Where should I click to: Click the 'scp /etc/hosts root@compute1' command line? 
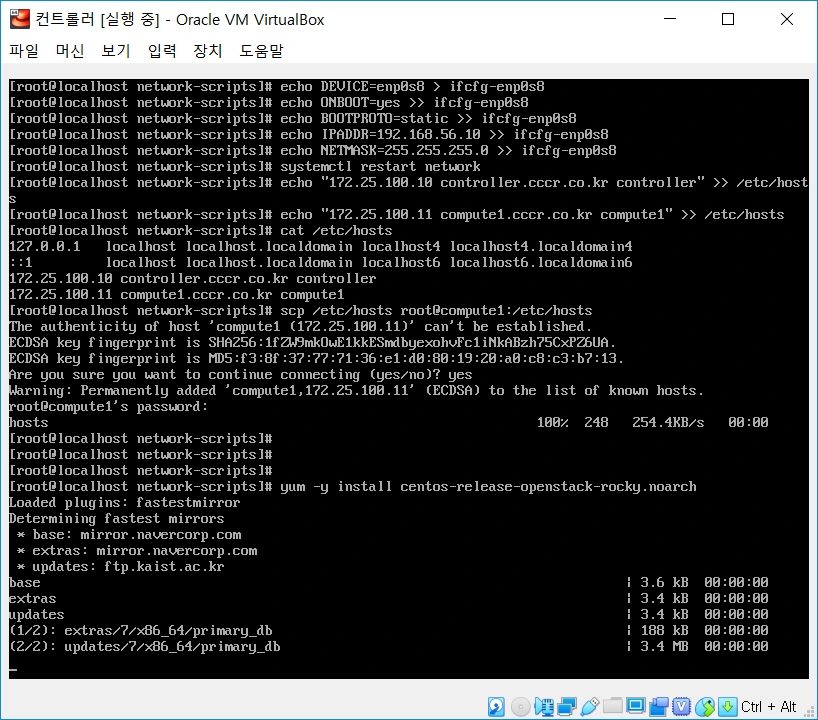tap(300, 311)
